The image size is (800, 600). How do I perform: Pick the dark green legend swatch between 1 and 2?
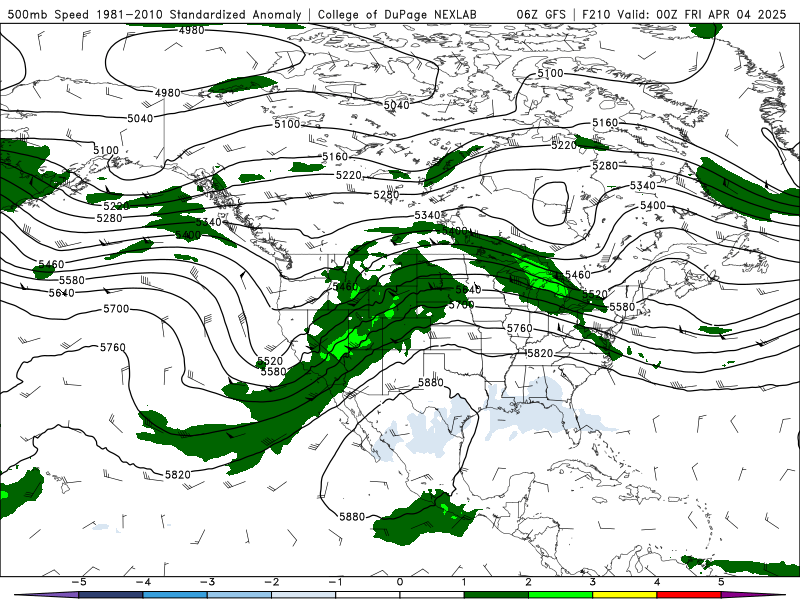click(x=496, y=595)
